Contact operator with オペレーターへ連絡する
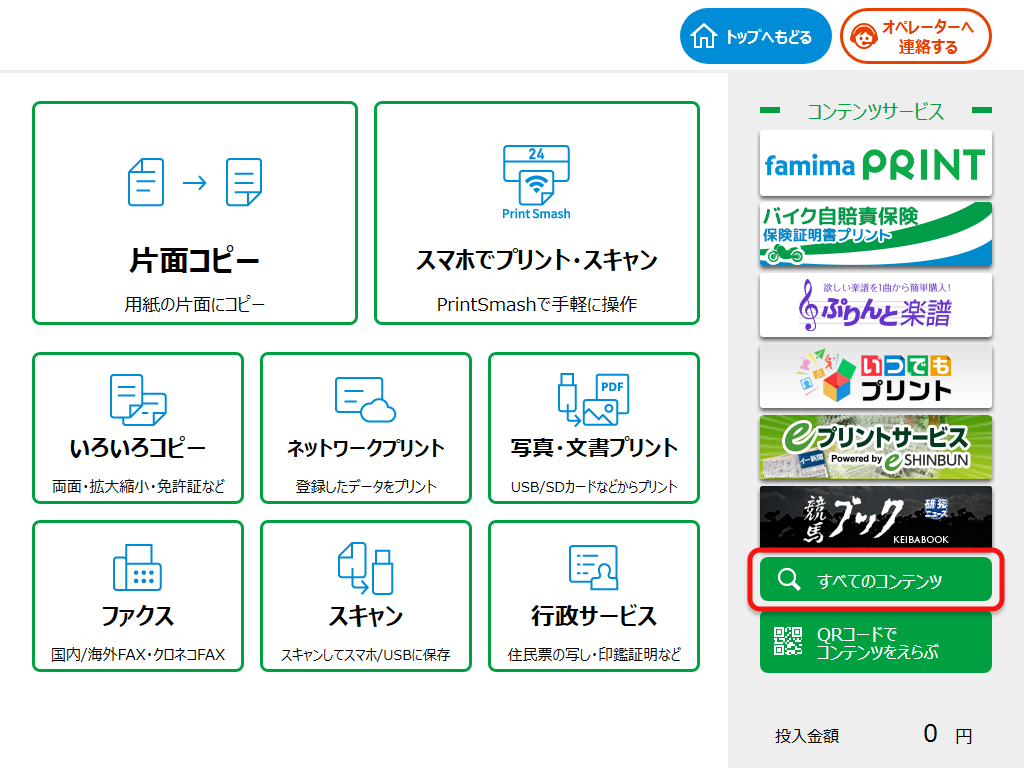Screen dimensions: 1024x768 (x=917, y=35)
